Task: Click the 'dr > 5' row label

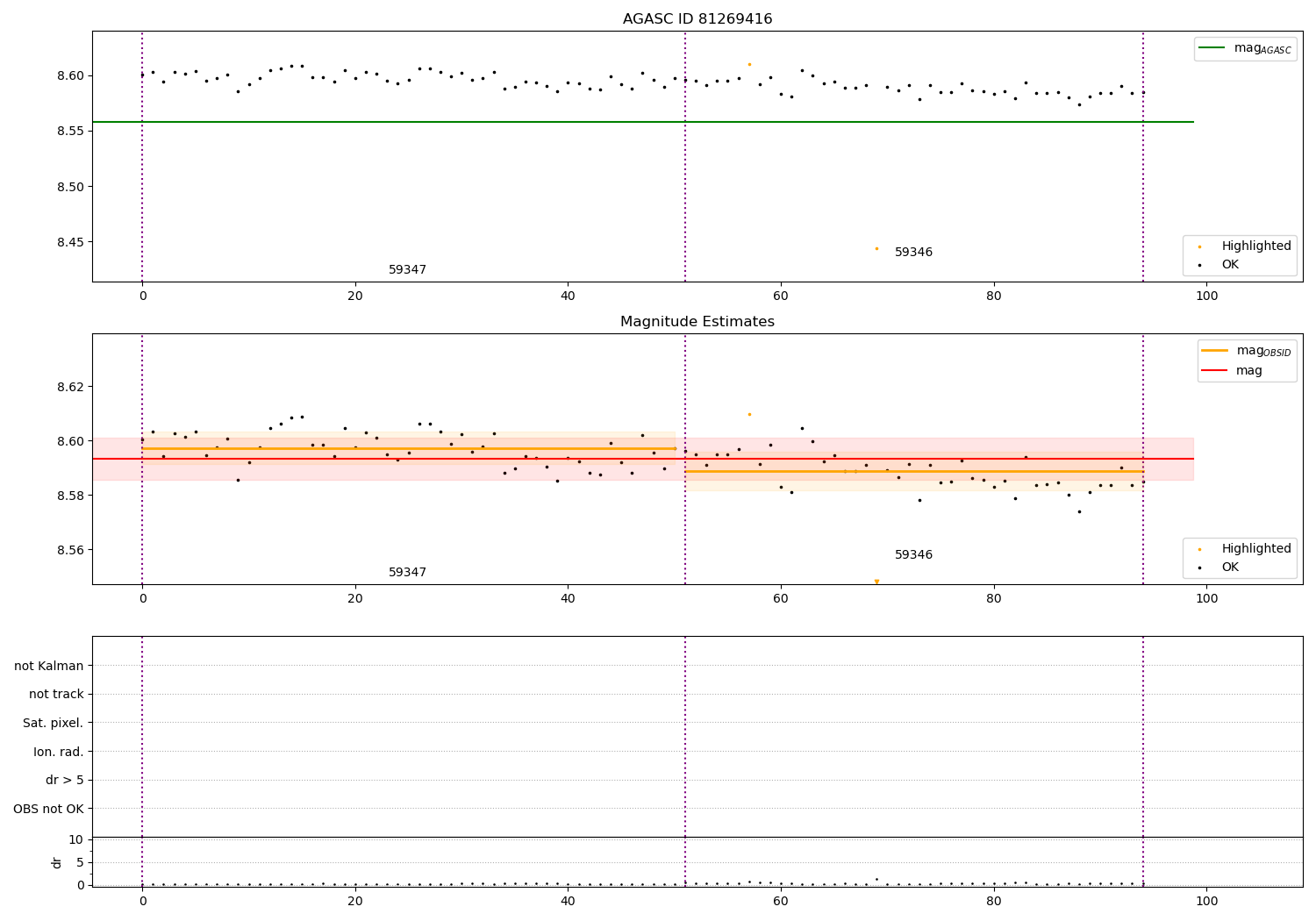Action: (65, 780)
